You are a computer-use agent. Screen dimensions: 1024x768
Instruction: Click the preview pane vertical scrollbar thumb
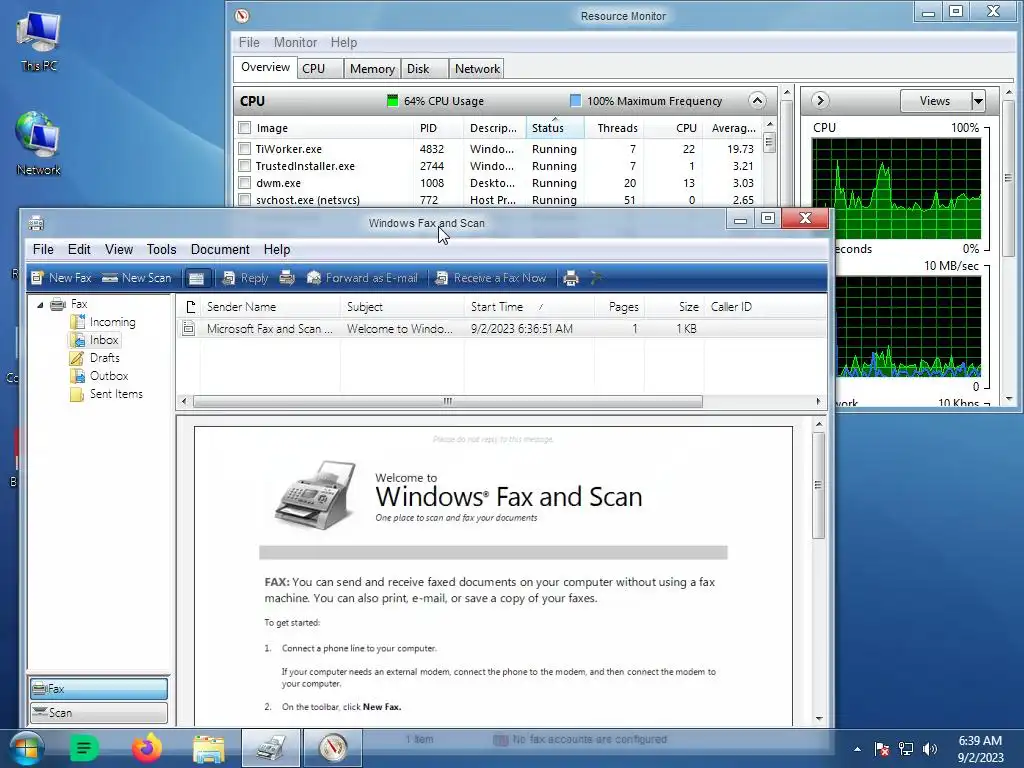818,485
